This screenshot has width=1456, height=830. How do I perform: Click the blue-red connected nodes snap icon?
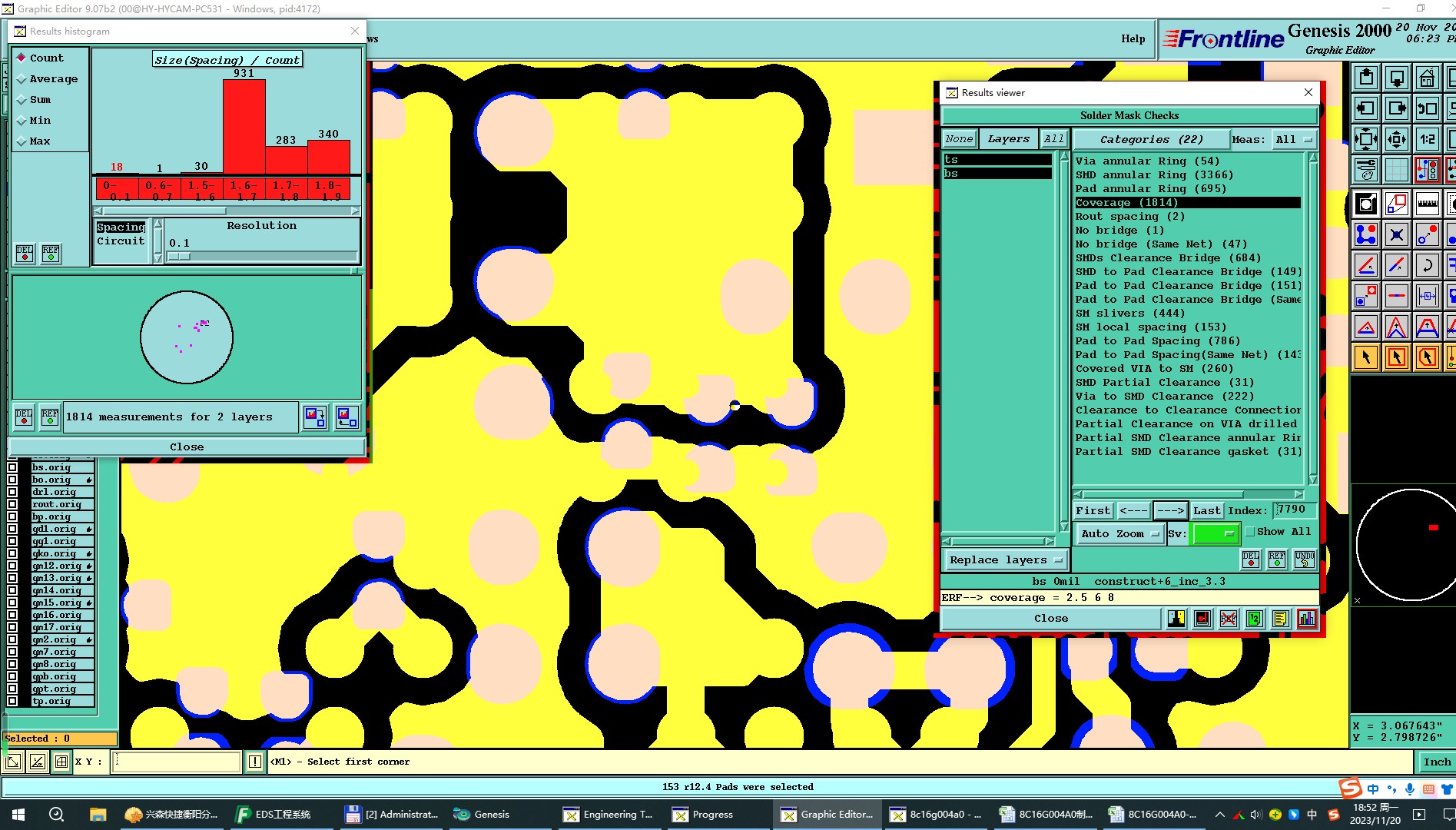(1366, 234)
